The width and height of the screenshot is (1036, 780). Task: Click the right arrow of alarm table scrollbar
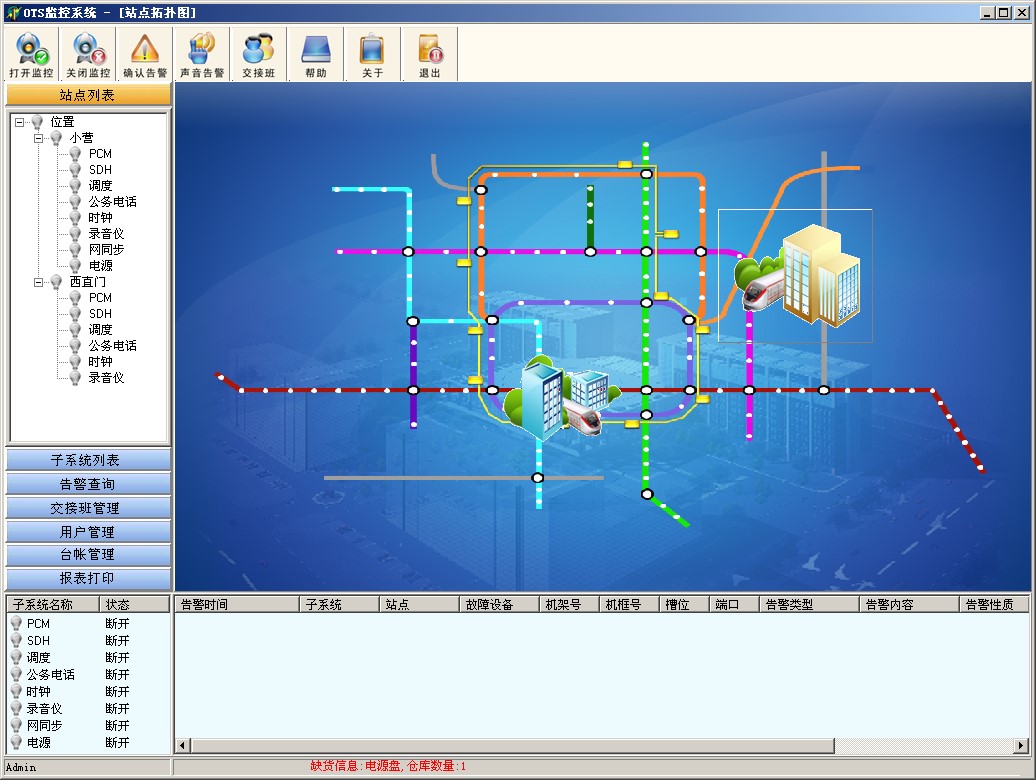click(x=1021, y=745)
